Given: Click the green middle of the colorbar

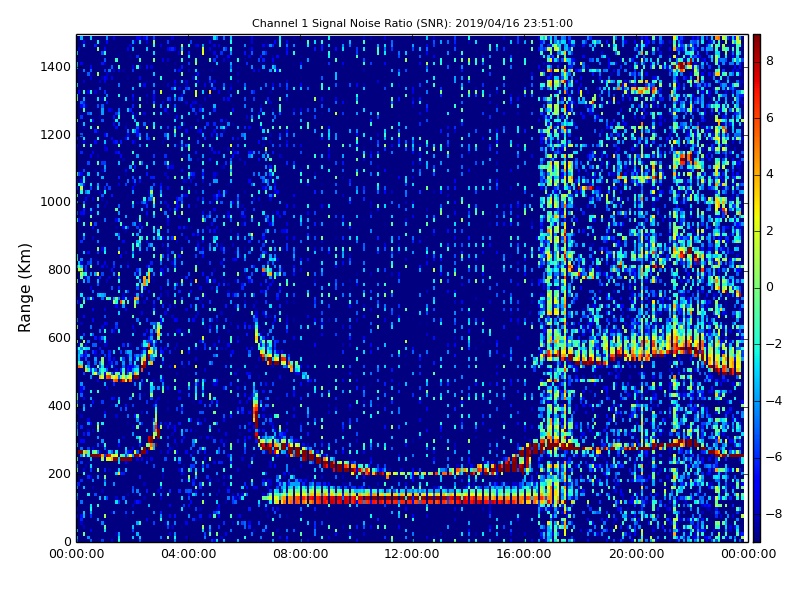Looking at the screenshot, I should pyautogui.click(x=757, y=288).
